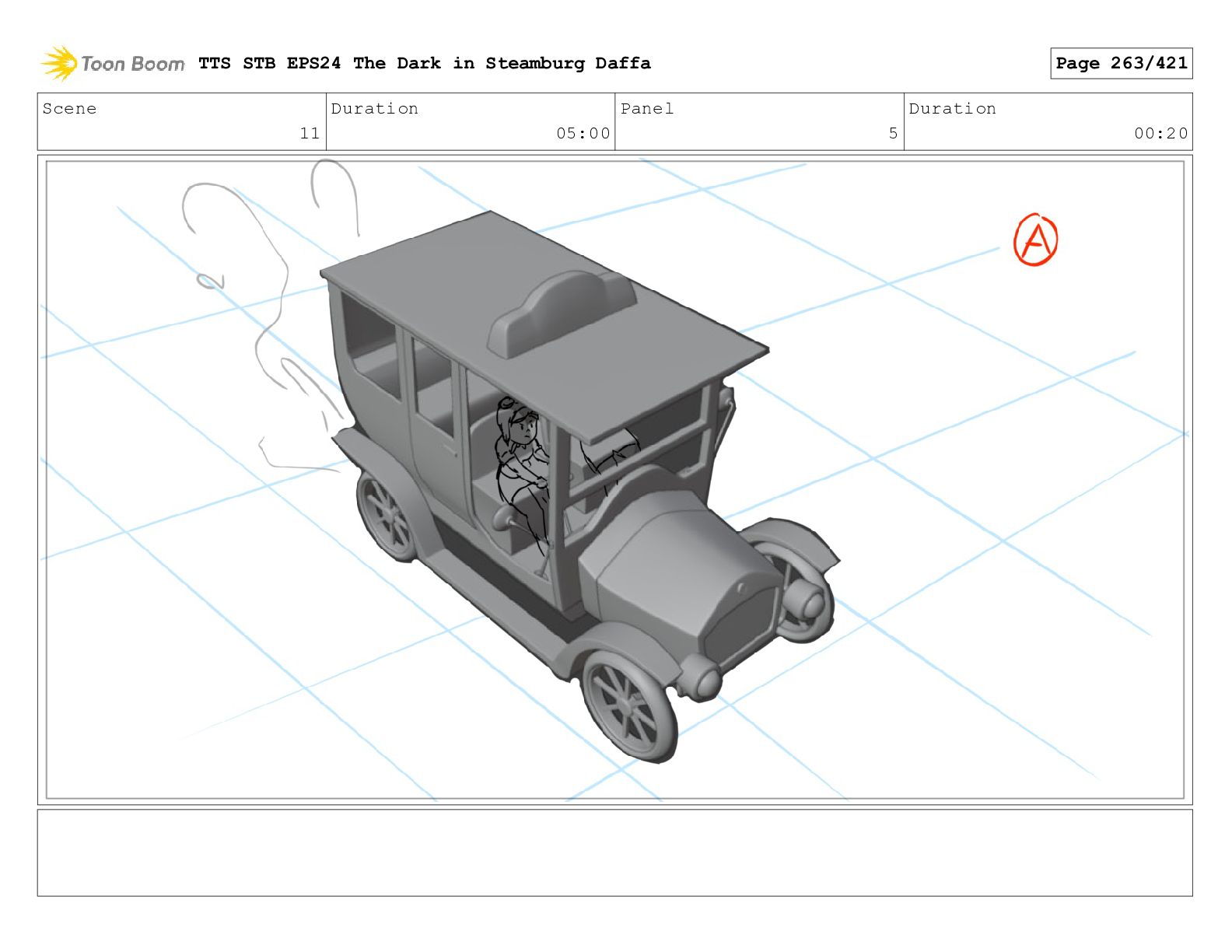Viewport: 1232px width, 952px height.
Task: Click the empty notes box below the panel
Action: (x=614, y=852)
